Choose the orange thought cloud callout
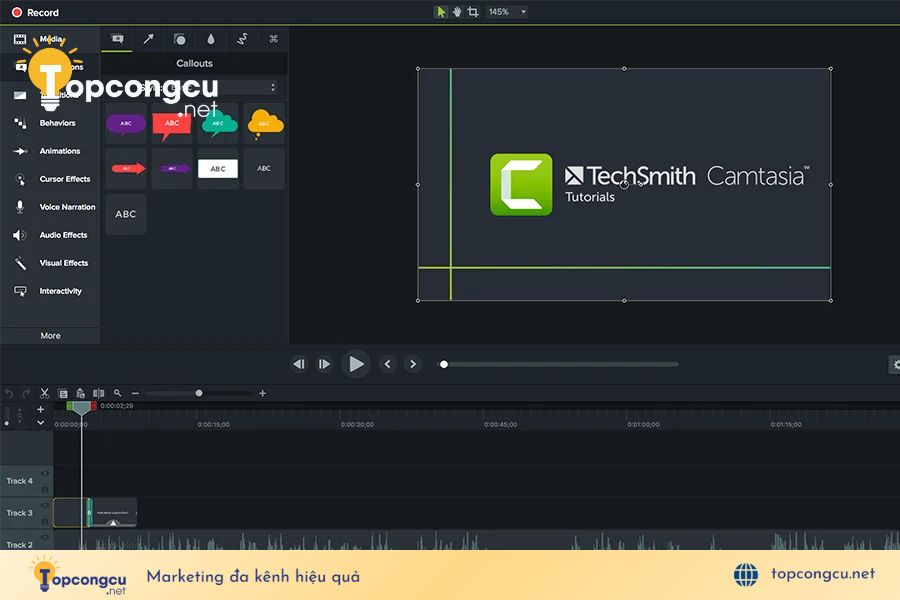 point(264,123)
